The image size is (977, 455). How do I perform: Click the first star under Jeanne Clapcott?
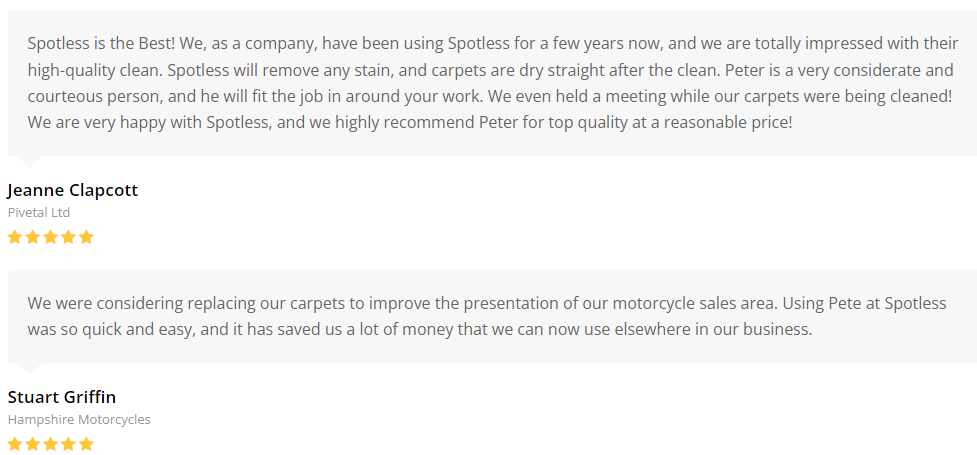point(15,237)
